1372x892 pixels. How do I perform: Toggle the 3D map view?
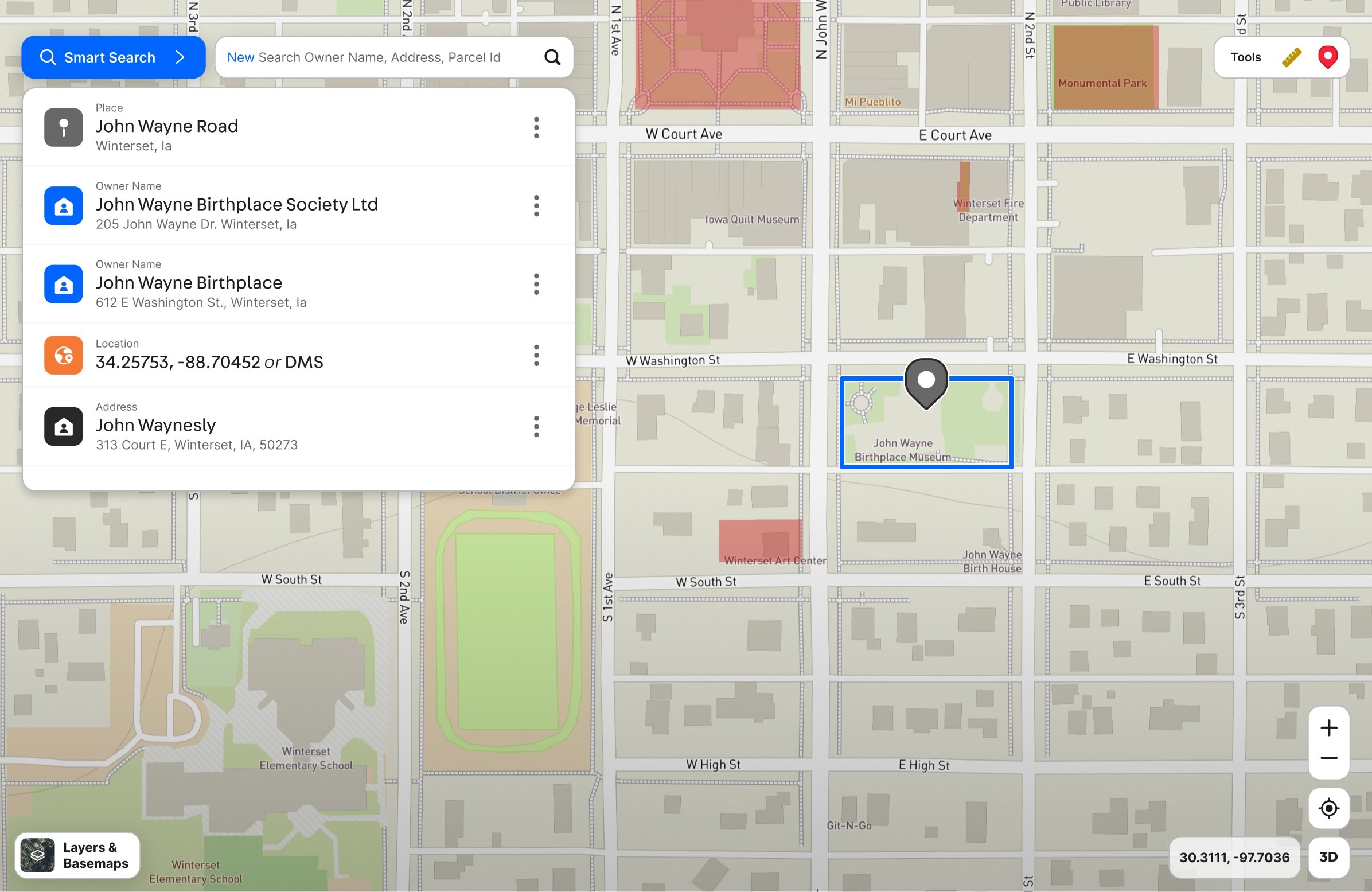coord(1328,858)
